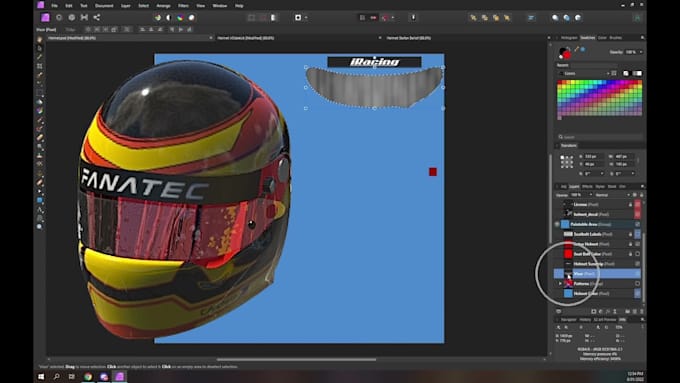This screenshot has width=680, height=383.
Task: Switch to the Liquify persona icon
Action: pos(59,17)
